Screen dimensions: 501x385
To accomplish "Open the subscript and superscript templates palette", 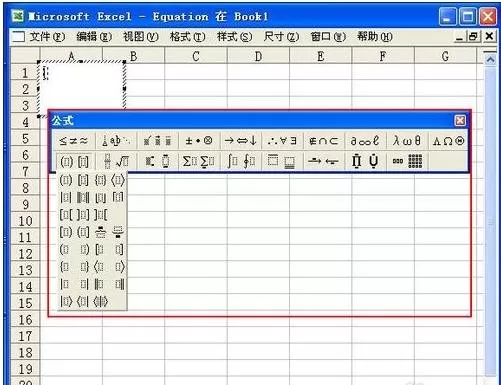I will [x=157, y=162].
